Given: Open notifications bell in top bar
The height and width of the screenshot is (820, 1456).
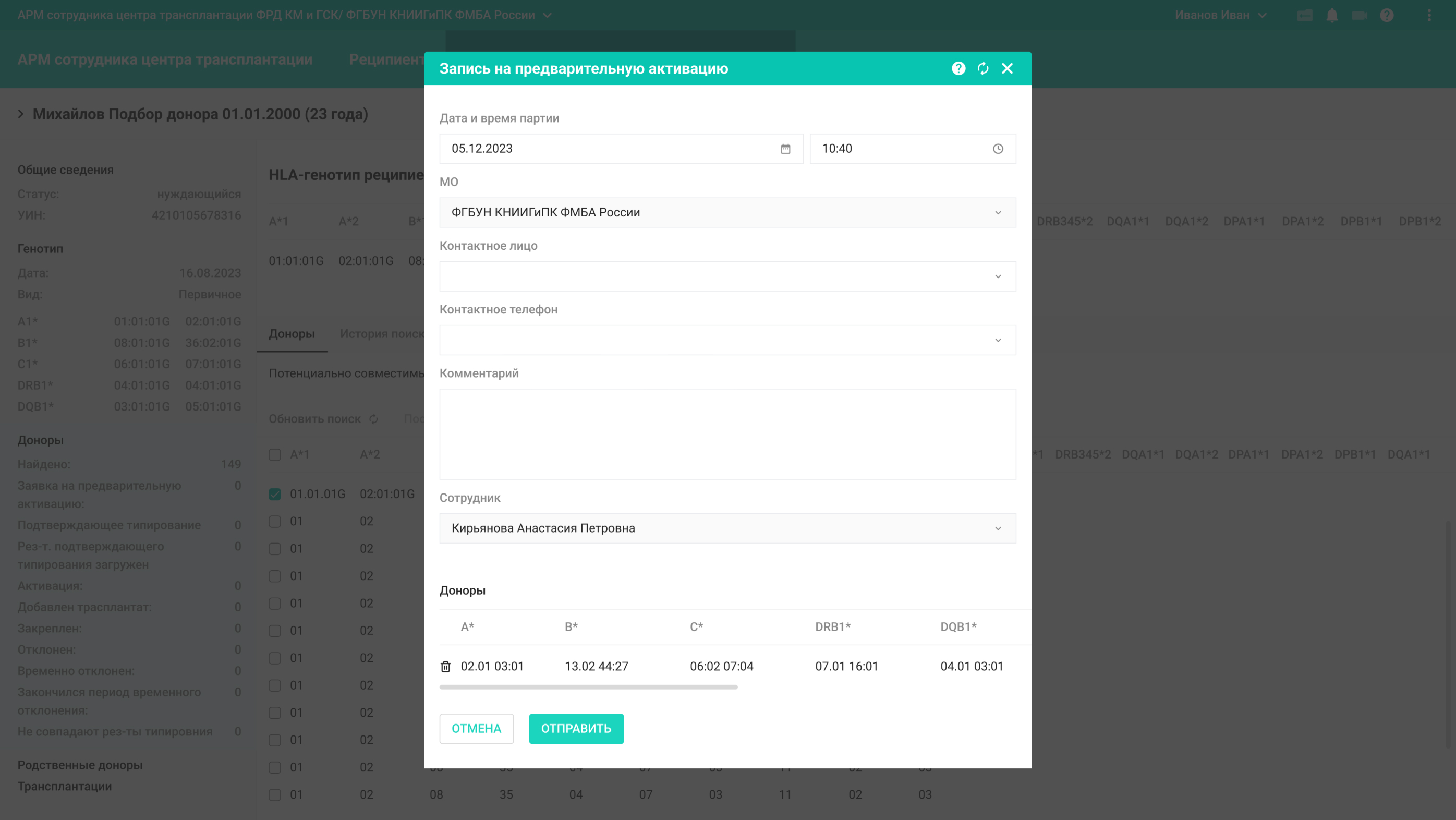Looking at the screenshot, I should click(1332, 15).
